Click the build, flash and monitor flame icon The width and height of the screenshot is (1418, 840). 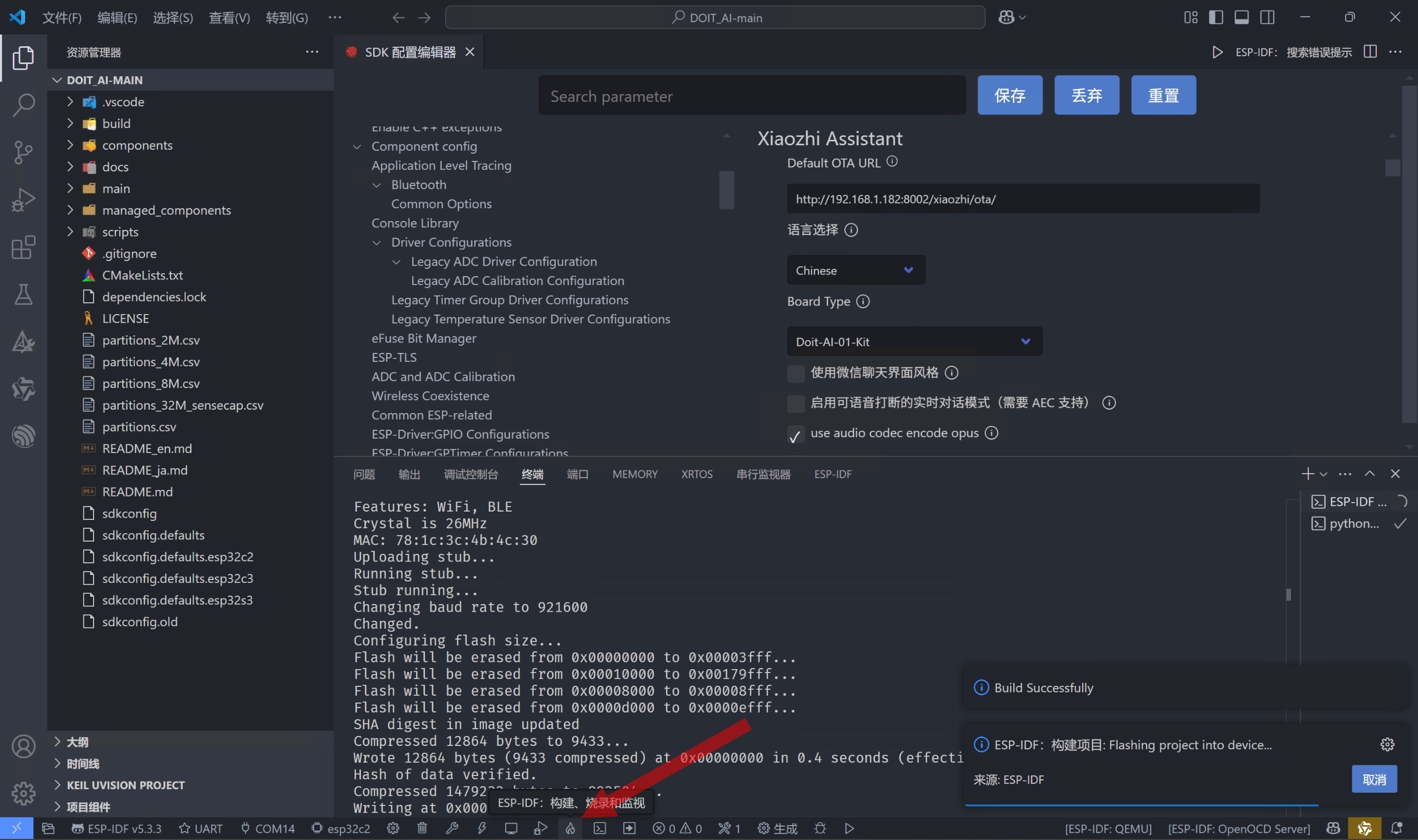[570, 828]
